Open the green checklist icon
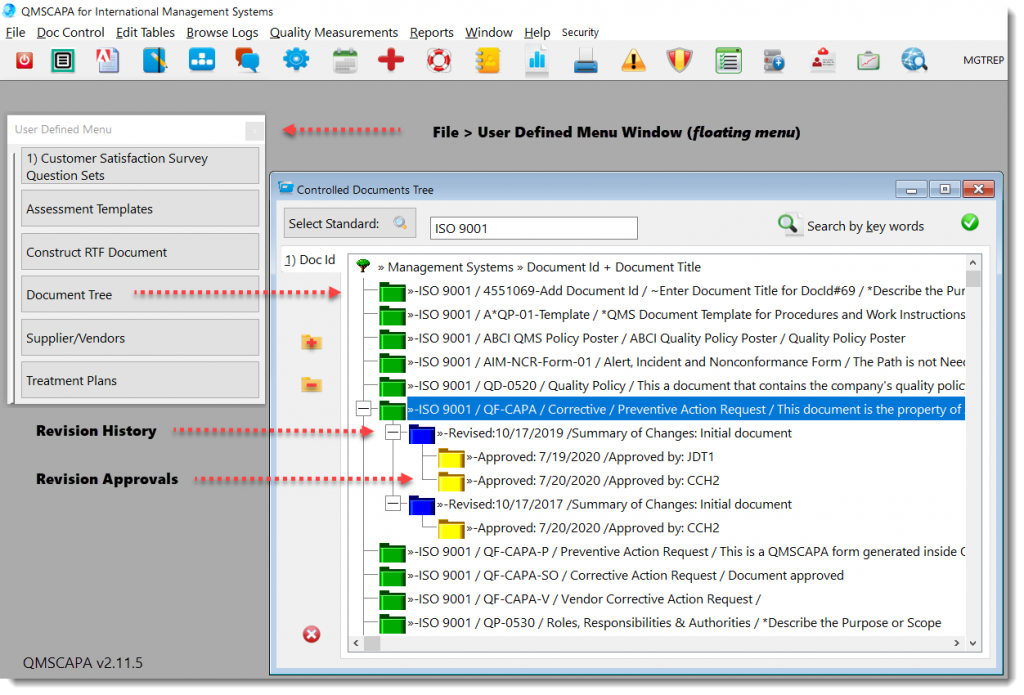This screenshot has height=695, width=1024. tap(728, 61)
